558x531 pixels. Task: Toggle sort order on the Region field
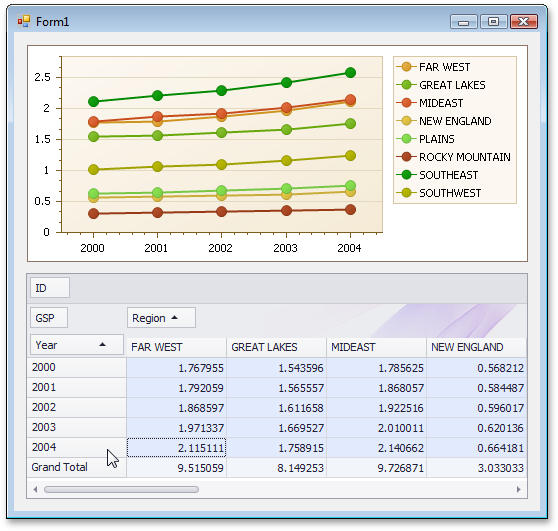coord(161,318)
